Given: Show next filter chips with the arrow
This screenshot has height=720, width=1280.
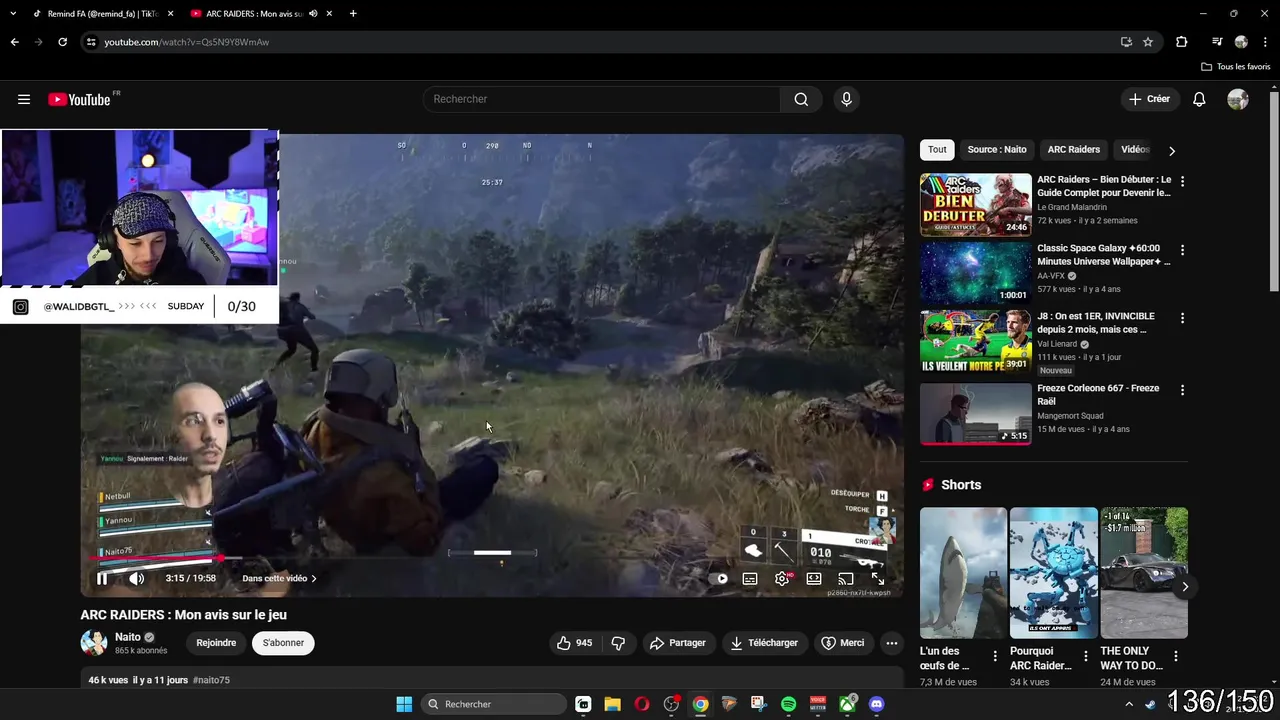Looking at the screenshot, I should [x=1172, y=150].
